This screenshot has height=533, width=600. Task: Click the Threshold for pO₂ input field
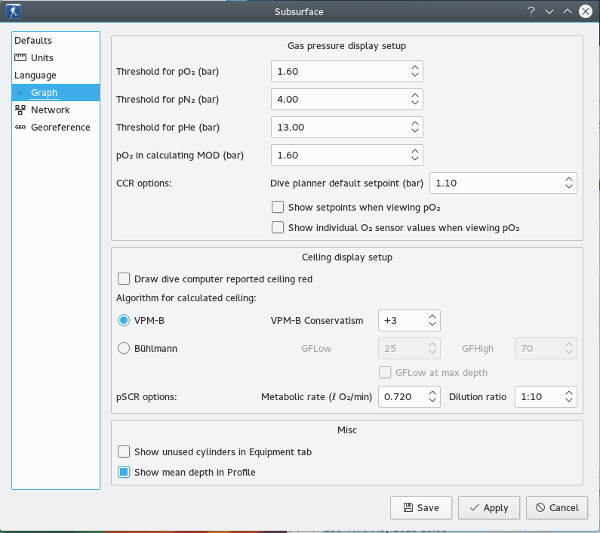347,71
